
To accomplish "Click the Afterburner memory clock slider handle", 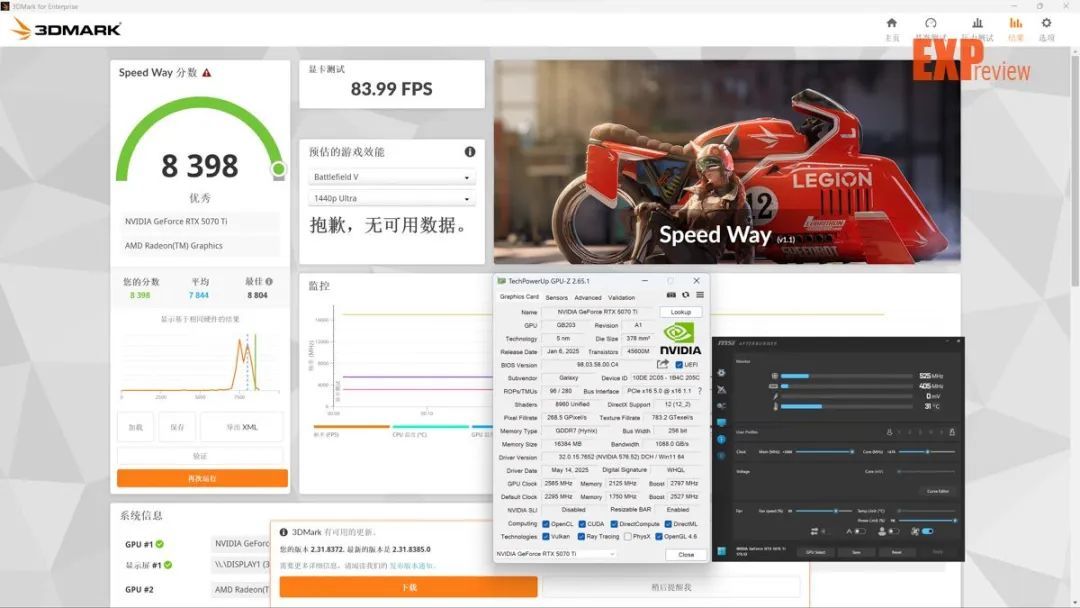I will tap(852, 452).
